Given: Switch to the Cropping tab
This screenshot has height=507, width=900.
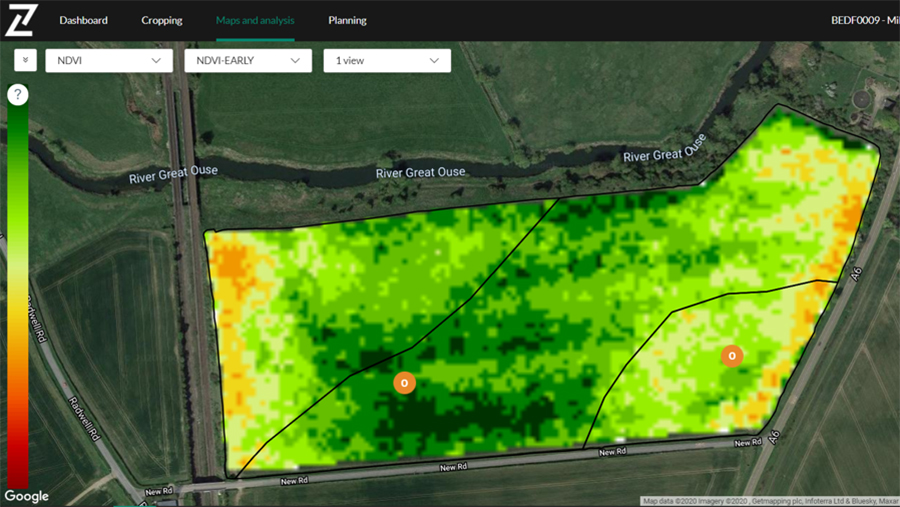Looking at the screenshot, I should click(161, 20).
